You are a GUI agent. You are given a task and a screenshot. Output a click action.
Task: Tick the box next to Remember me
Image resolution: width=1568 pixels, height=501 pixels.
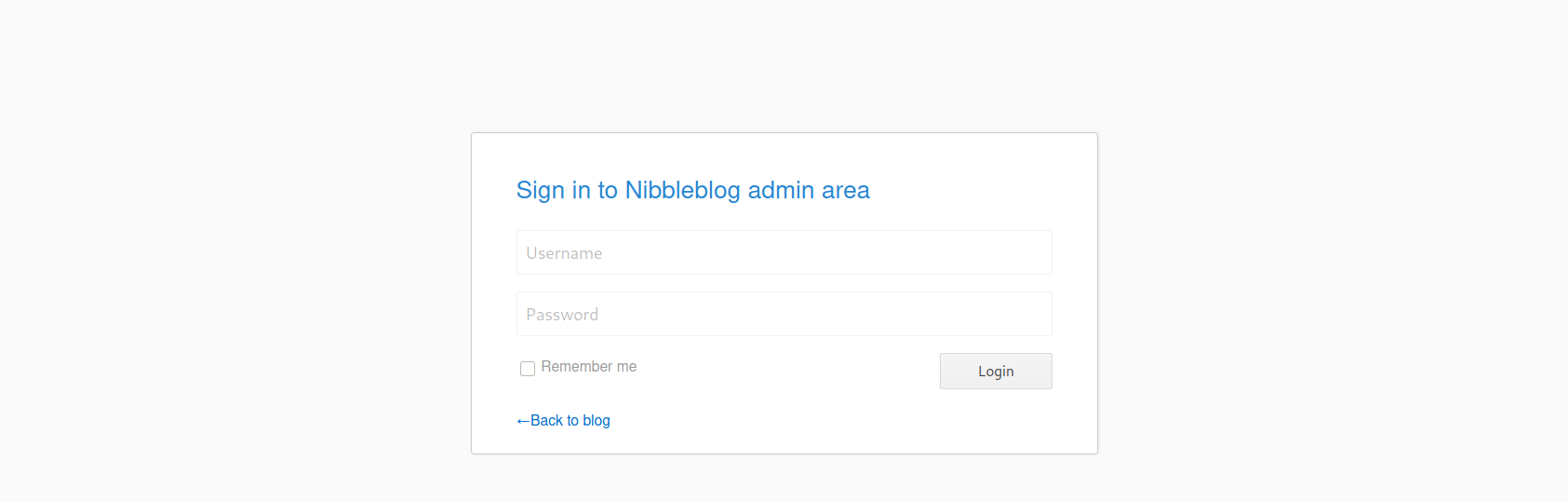(528, 369)
